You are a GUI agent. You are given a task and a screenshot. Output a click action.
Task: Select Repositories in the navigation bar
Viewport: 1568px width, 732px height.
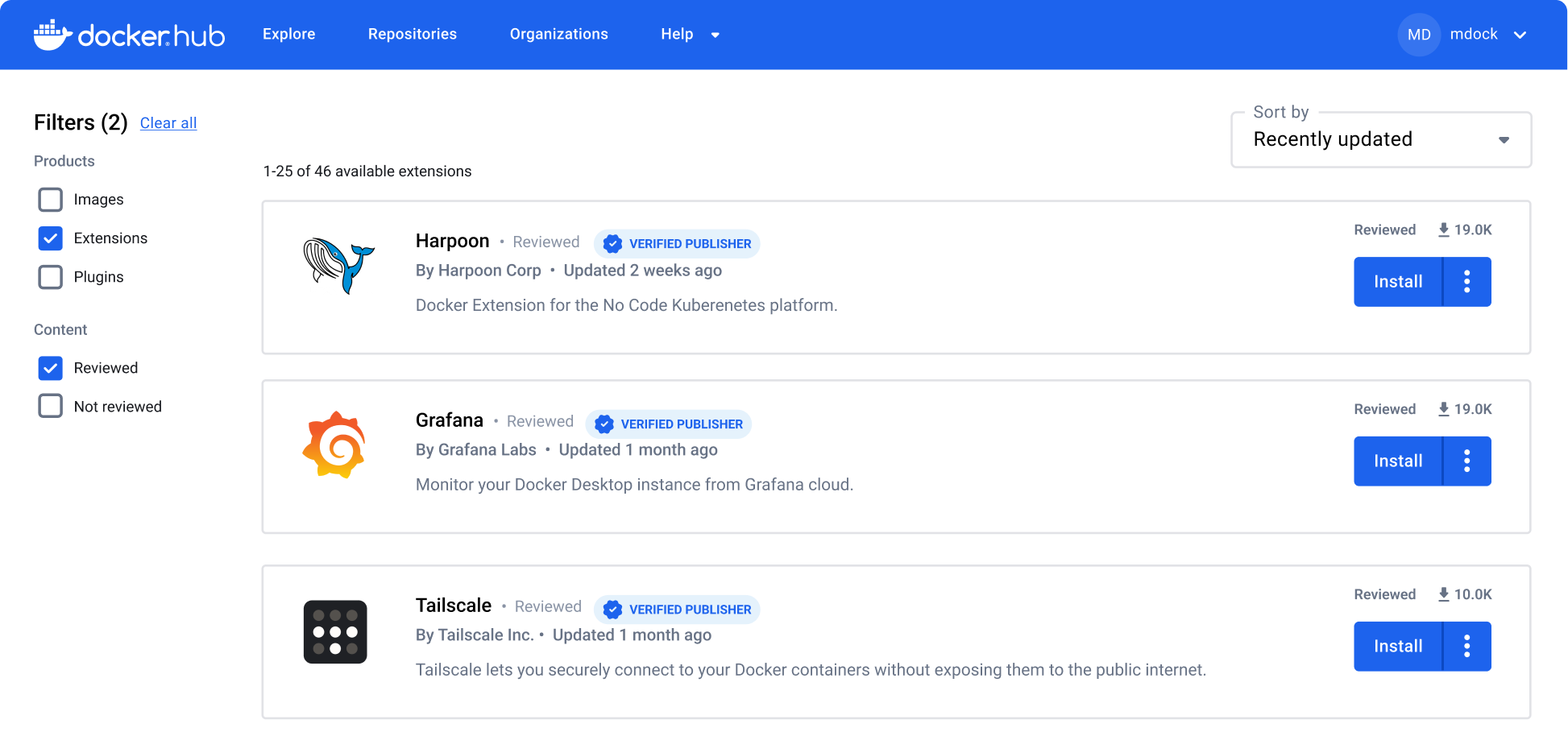coord(412,34)
